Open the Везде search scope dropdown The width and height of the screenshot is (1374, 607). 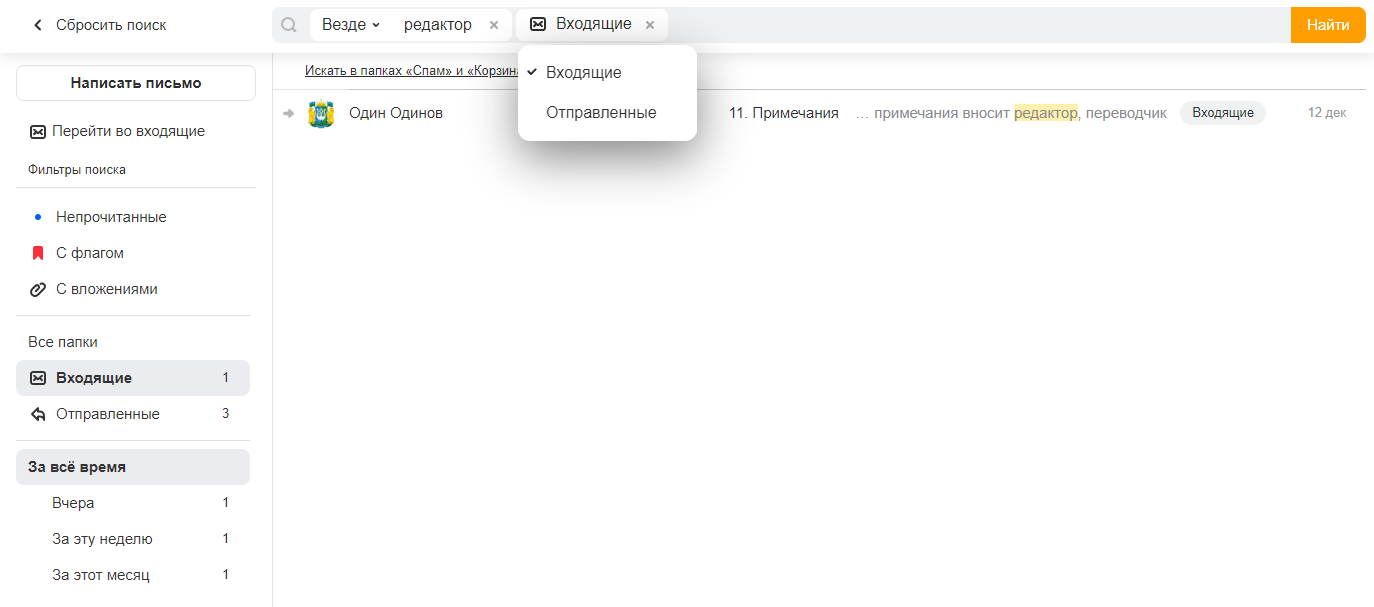[x=350, y=25]
